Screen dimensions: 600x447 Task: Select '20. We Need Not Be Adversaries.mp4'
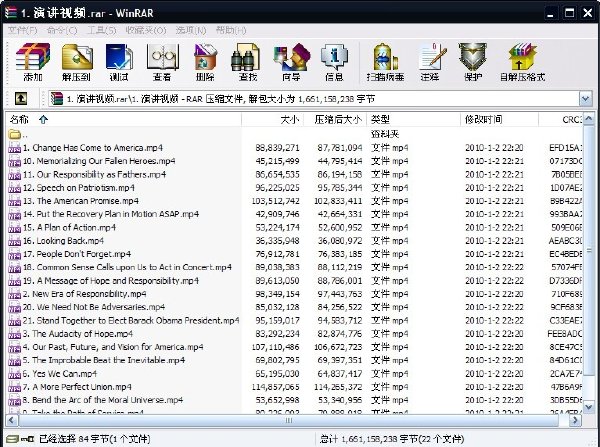click(x=94, y=307)
